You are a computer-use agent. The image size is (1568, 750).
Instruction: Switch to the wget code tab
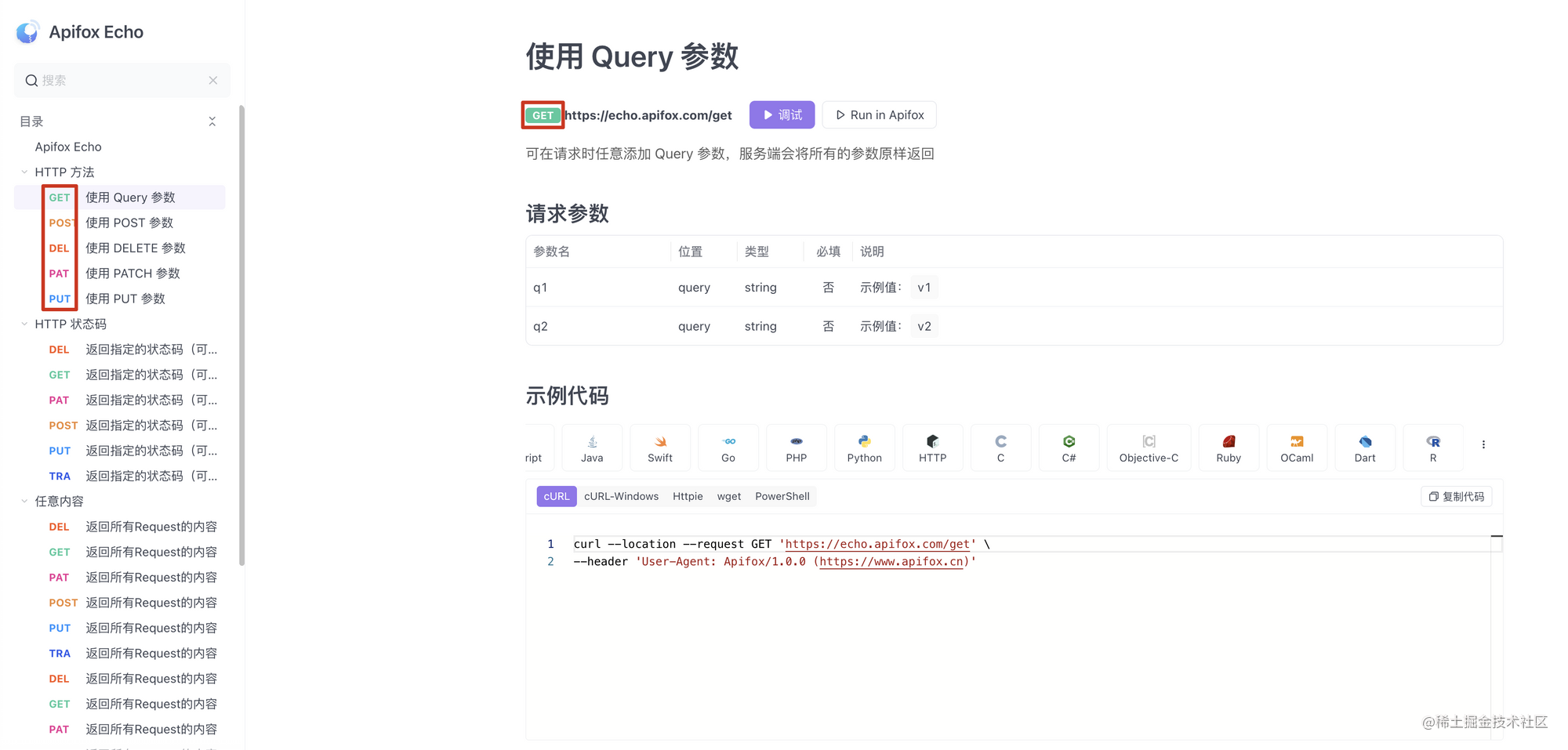[x=729, y=495]
